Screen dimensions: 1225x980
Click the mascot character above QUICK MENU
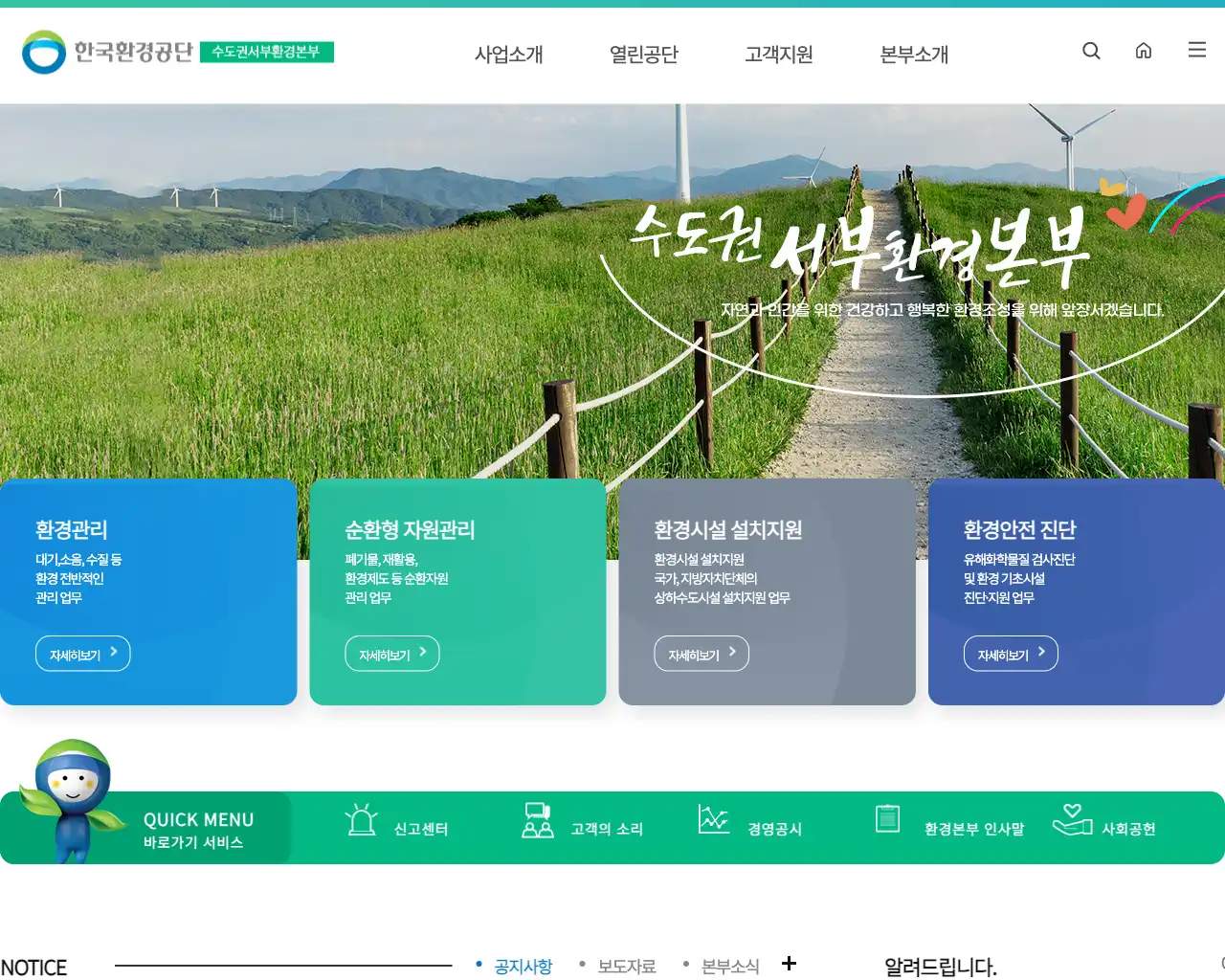pos(72,794)
